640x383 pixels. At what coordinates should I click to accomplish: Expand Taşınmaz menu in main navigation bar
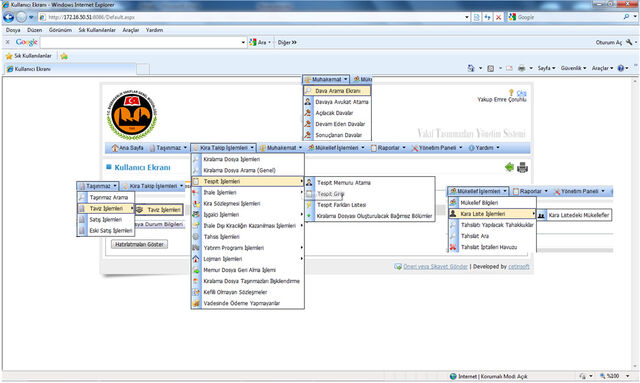pyautogui.click(x=168, y=148)
